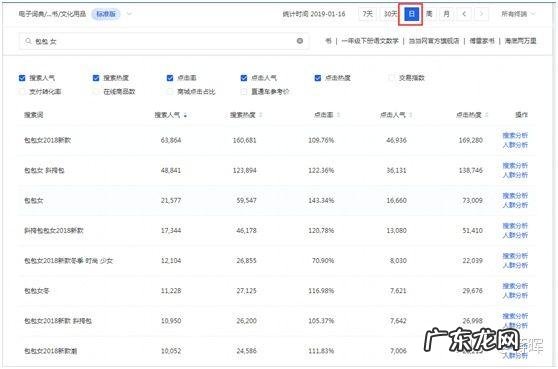Screen dimensions: 558x369
Task: Select search term 包包女2018新款潮
Action: click(50, 351)
